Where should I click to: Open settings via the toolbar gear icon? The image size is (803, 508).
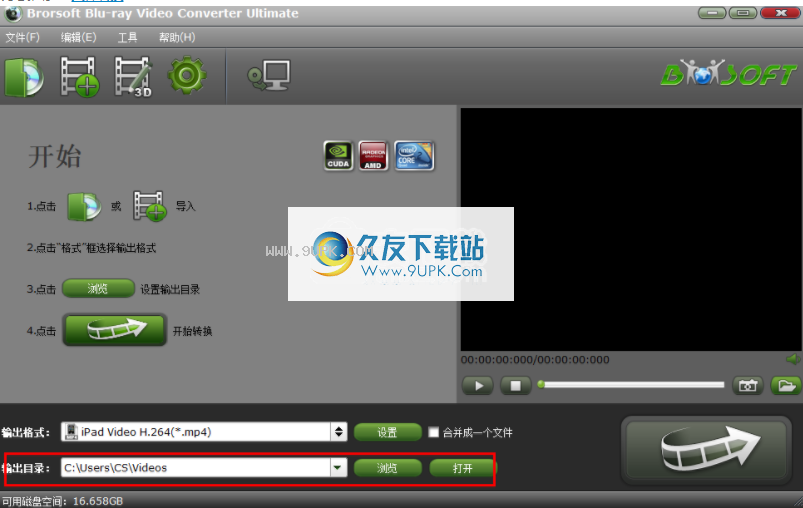point(187,75)
